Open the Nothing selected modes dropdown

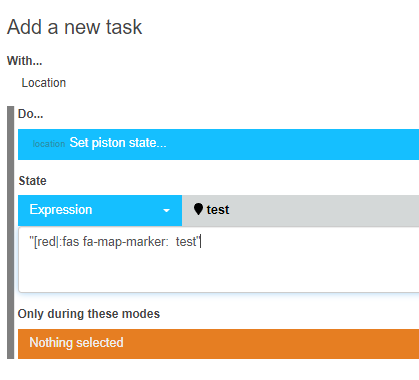coord(218,344)
